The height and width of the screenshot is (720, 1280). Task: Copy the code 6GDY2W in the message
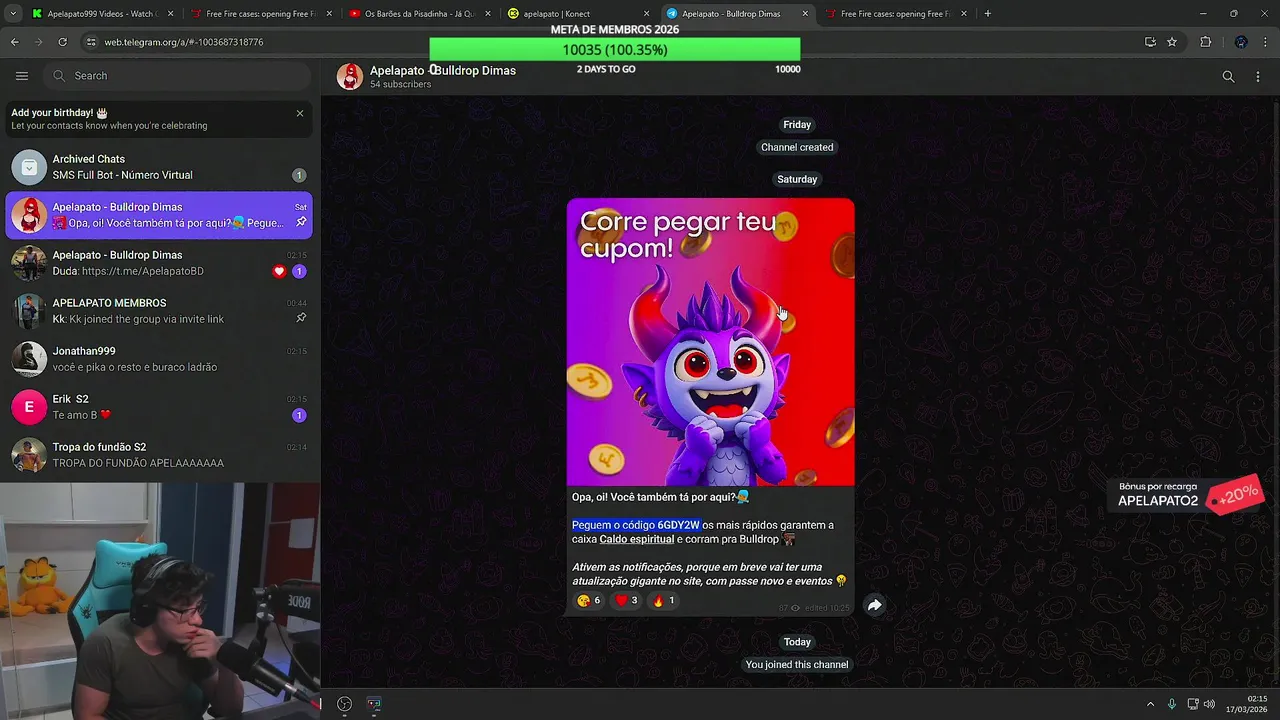coord(678,525)
